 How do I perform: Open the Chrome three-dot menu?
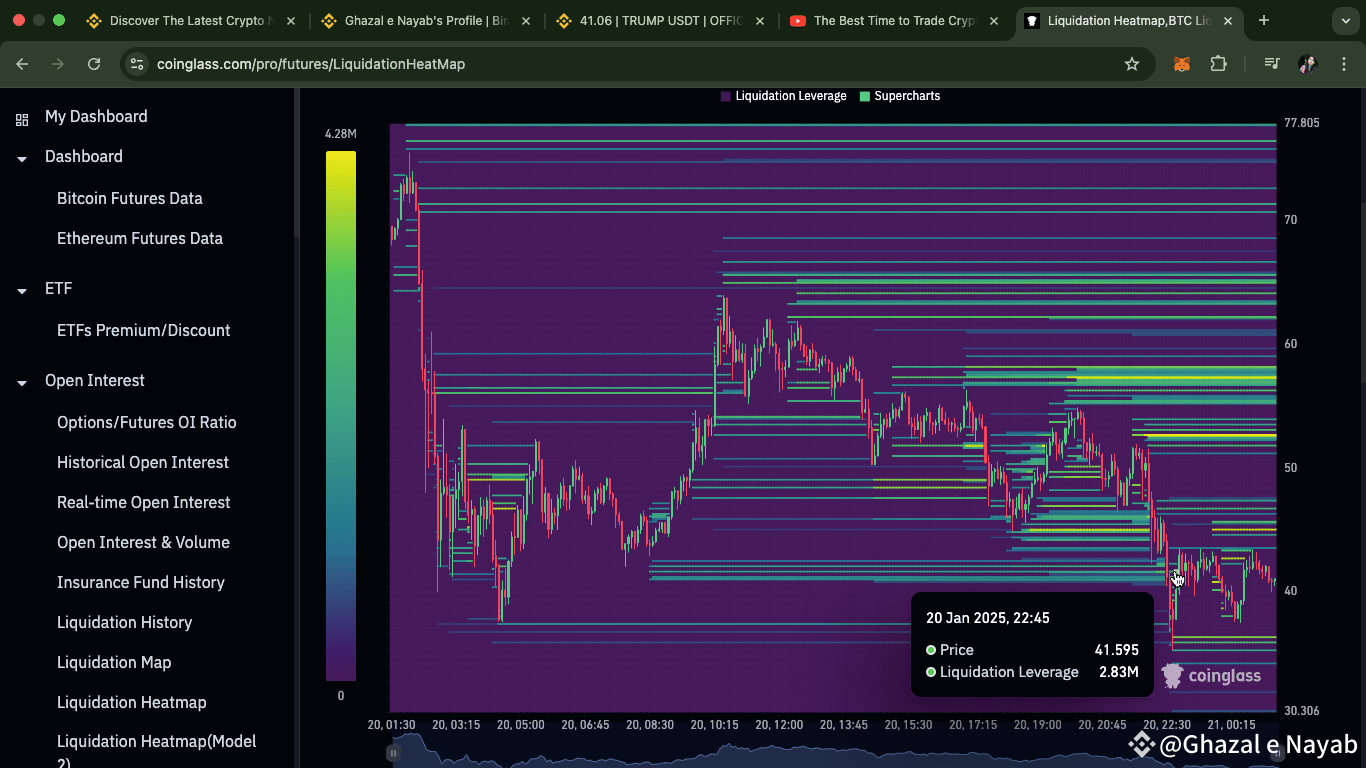[1343, 64]
